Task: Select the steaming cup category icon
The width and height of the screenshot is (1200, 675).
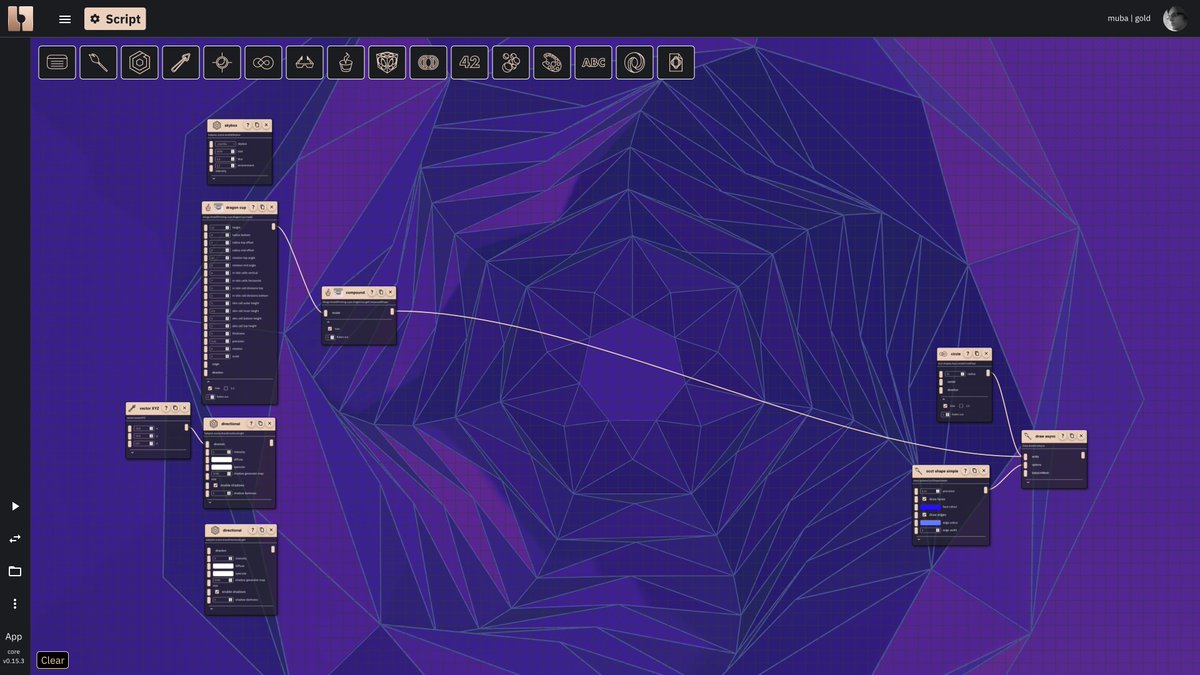Action: click(x=346, y=62)
